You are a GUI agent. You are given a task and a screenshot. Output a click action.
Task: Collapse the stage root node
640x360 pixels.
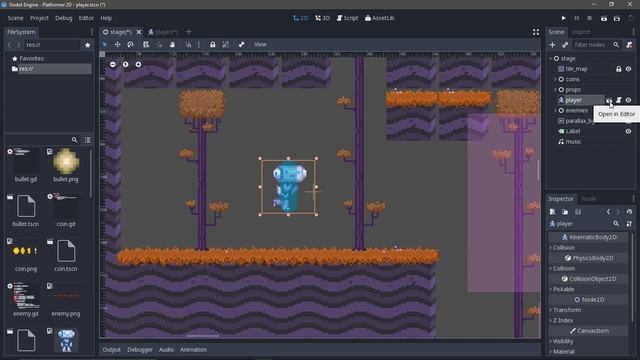tap(551, 58)
